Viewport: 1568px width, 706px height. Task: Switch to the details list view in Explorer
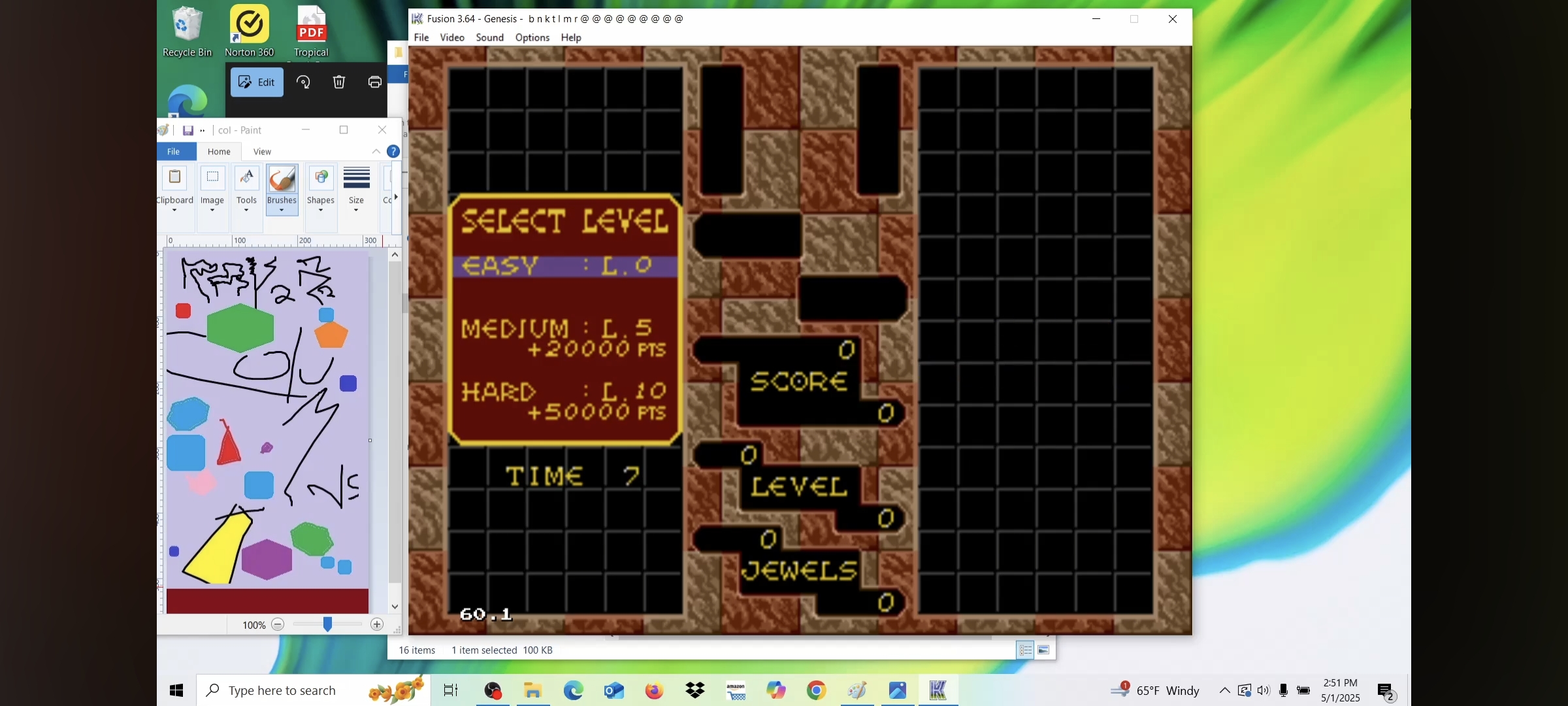tap(1025, 650)
